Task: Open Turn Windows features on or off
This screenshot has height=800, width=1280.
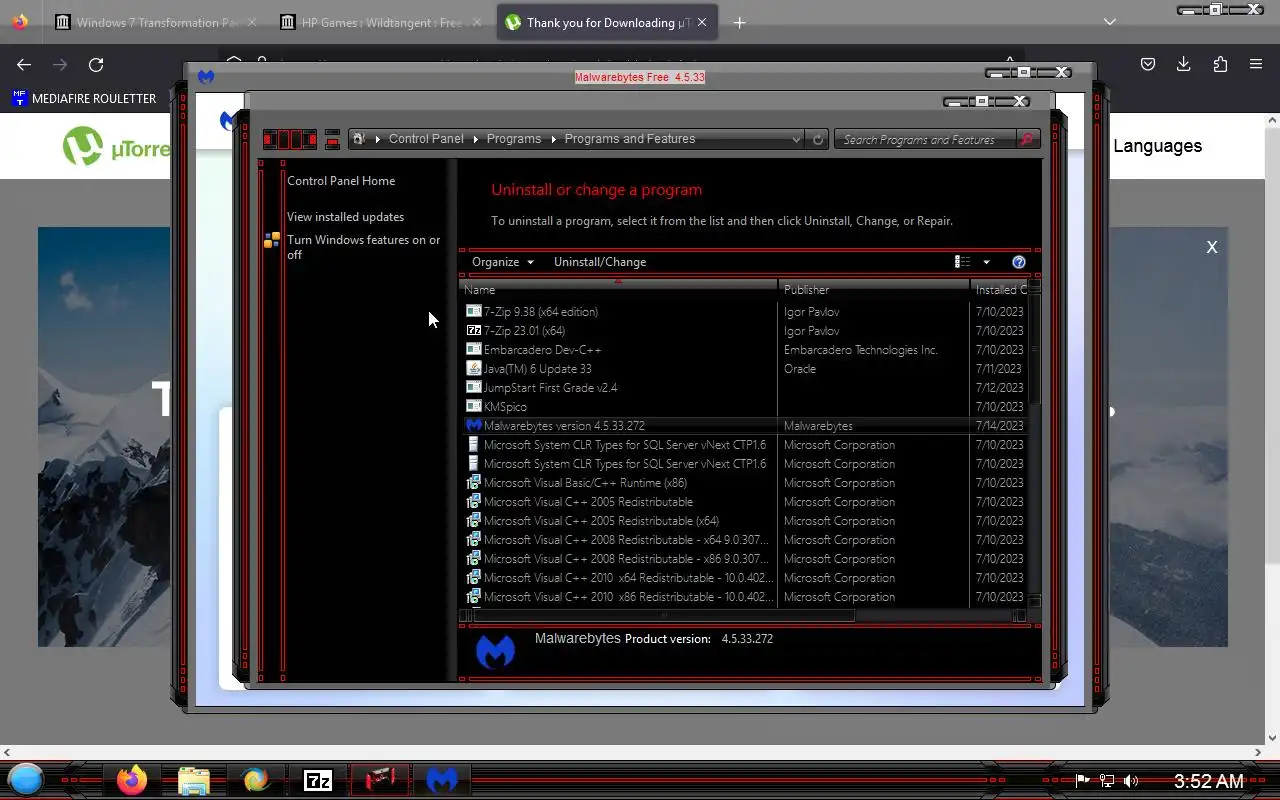Action: tap(363, 247)
